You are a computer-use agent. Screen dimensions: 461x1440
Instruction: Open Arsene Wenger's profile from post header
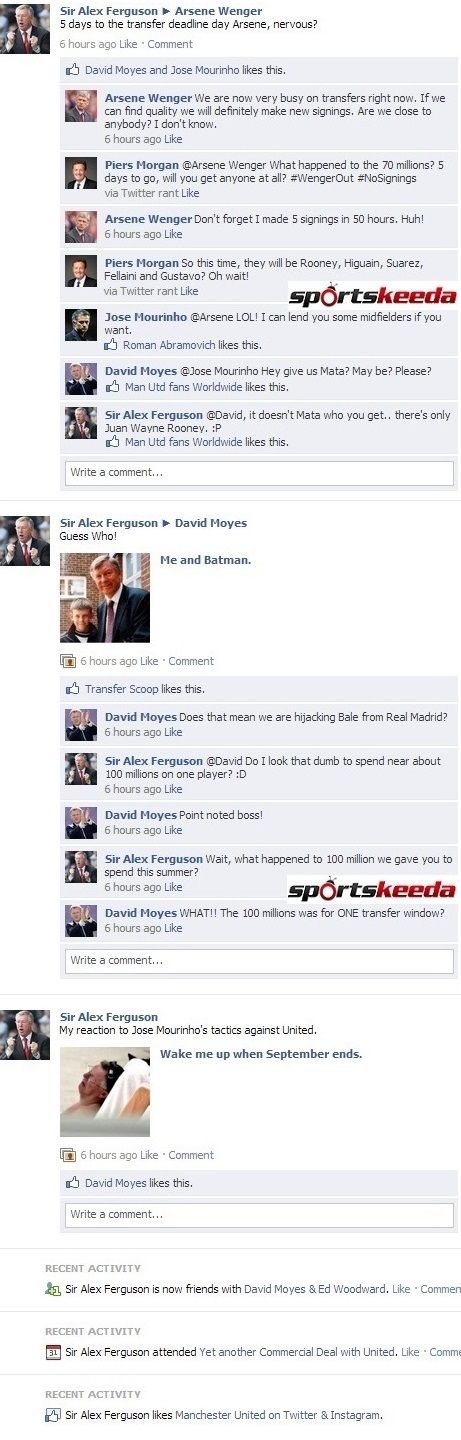[x=225, y=11]
